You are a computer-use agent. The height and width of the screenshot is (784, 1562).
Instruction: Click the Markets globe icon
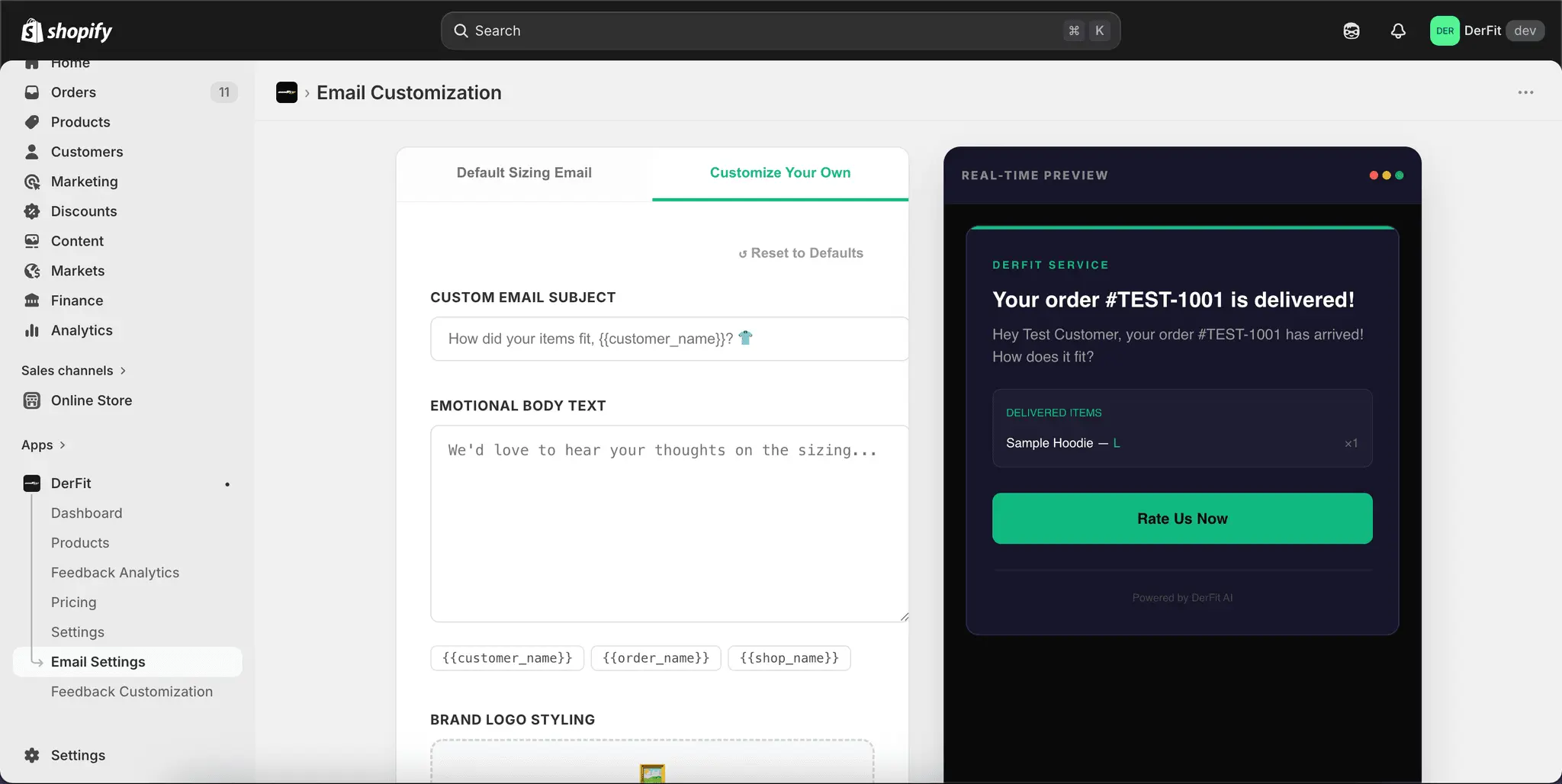(32, 271)
